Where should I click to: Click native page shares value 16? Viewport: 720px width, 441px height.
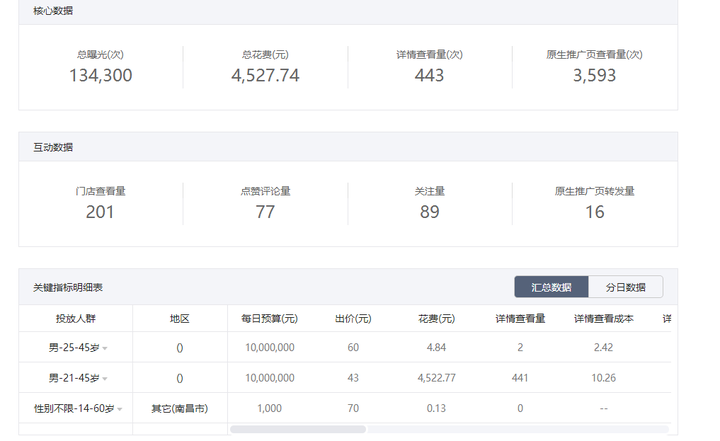coord(595,212)
